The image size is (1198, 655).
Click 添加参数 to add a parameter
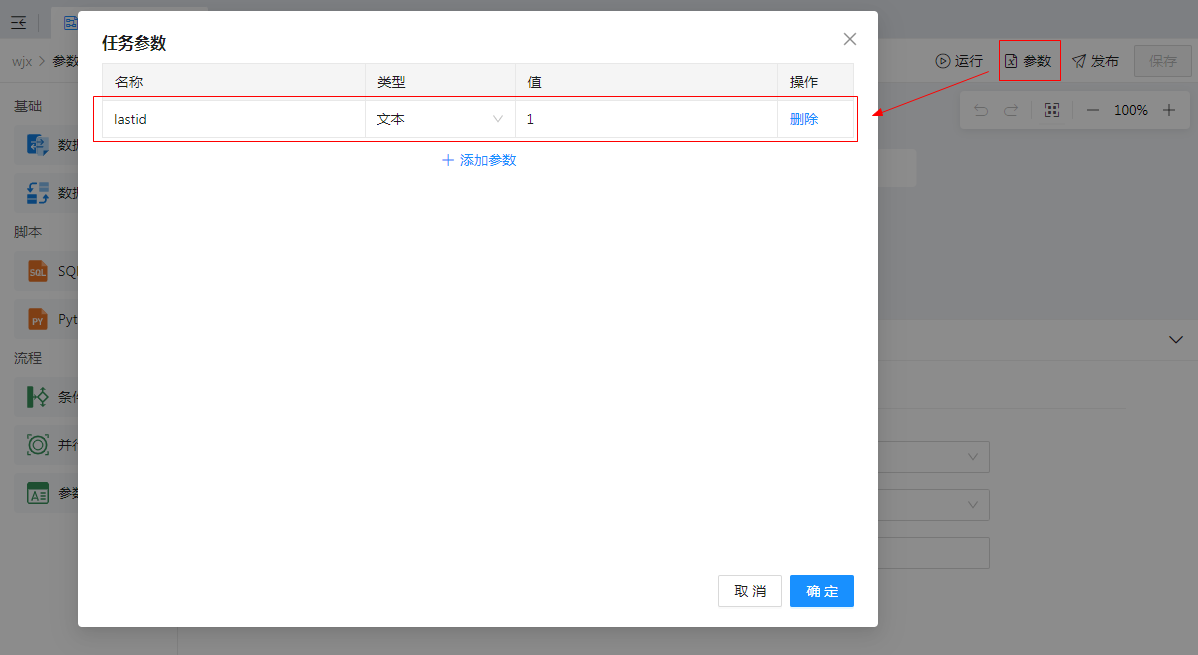coord(479,160)
